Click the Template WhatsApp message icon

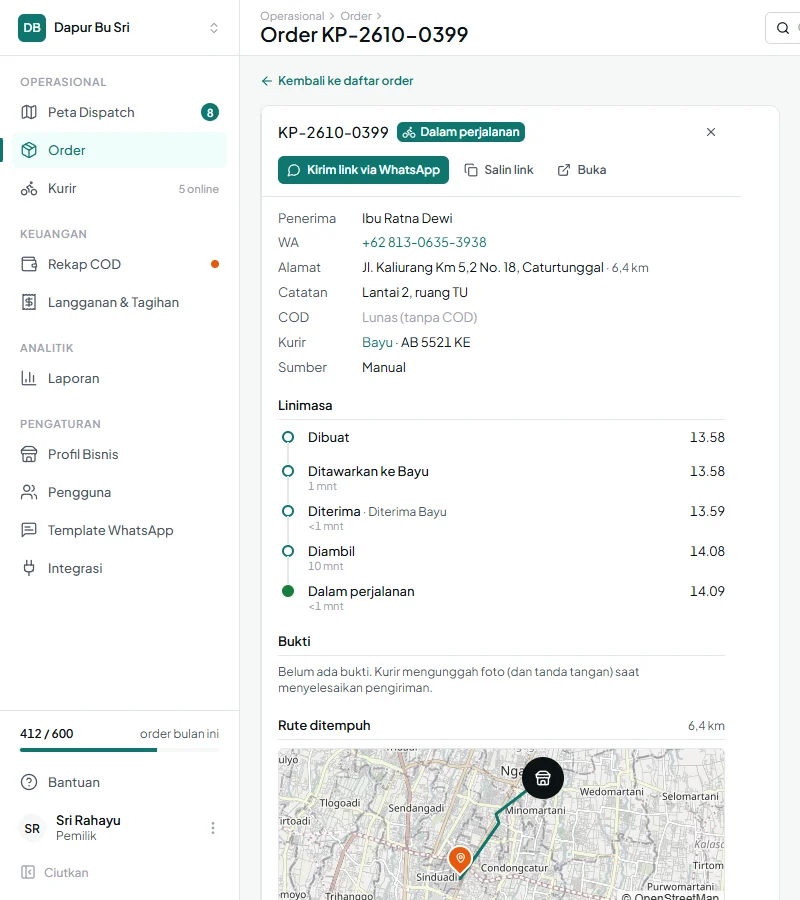[x=29, y=530]
